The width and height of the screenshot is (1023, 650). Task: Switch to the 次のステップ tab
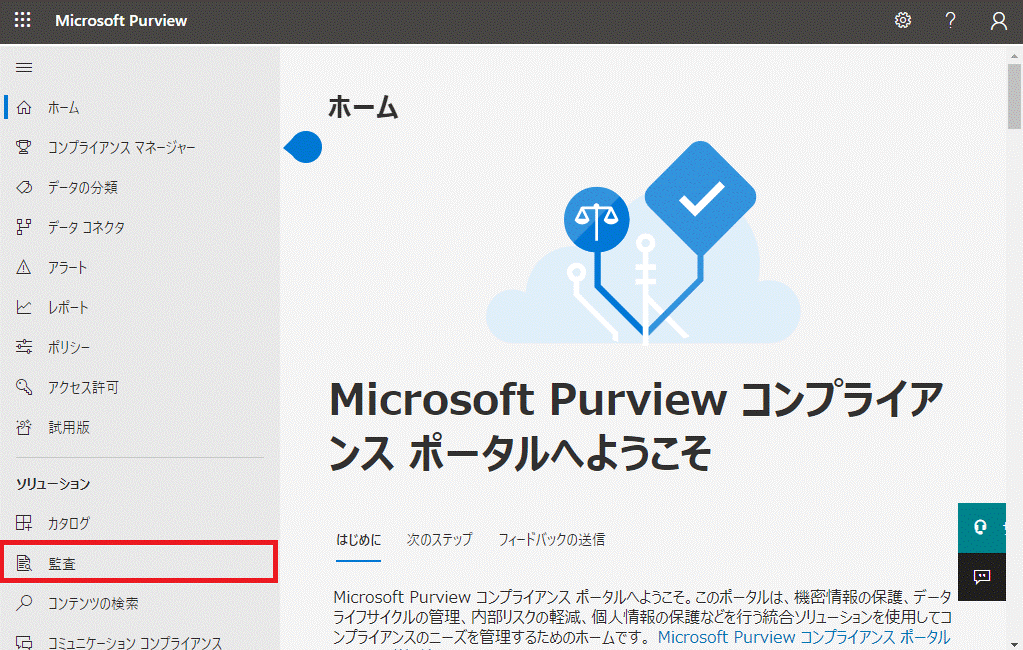click(x=439, y=540)
